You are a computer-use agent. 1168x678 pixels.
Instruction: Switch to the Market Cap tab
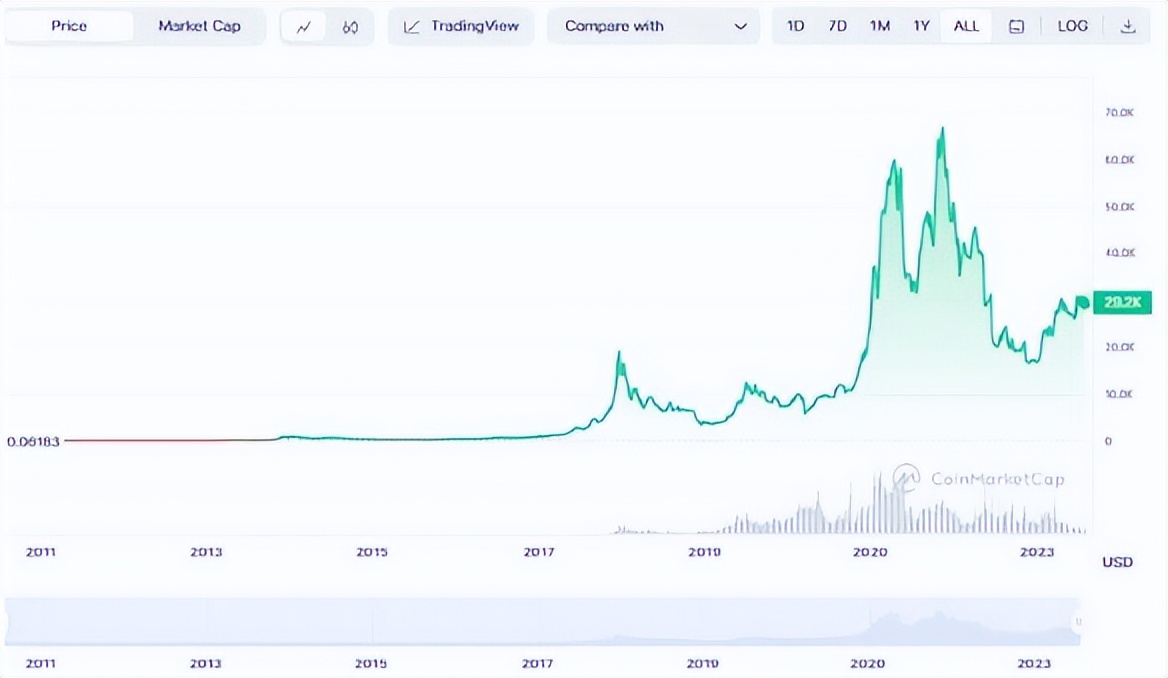click(199, 27)
